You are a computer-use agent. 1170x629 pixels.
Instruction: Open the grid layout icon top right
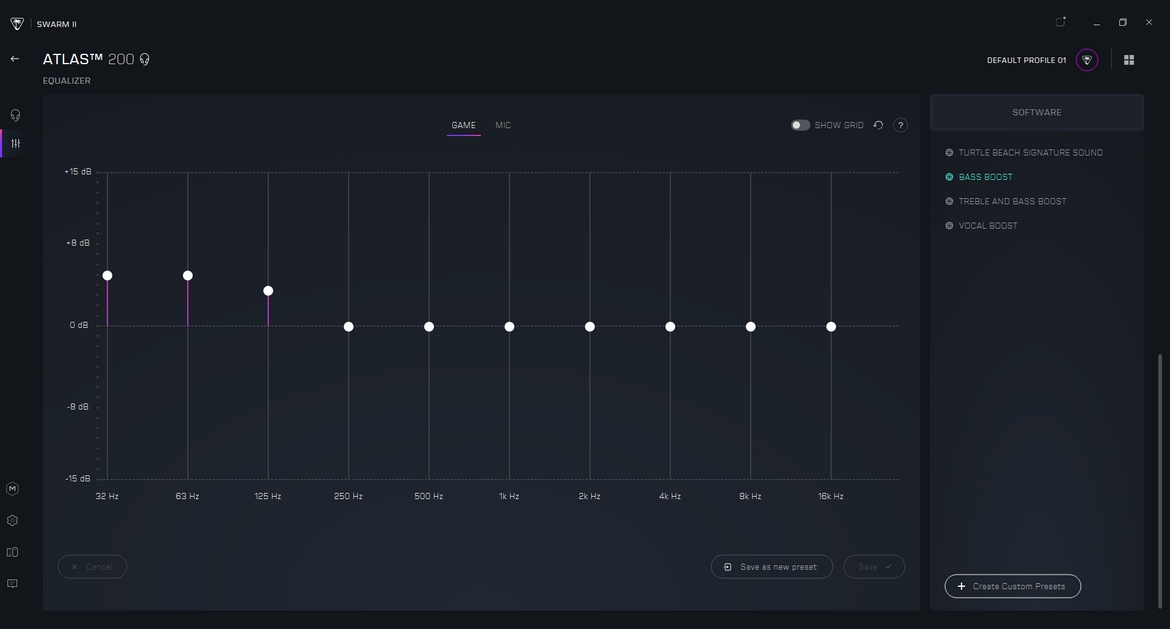[x=1129, y=60]
